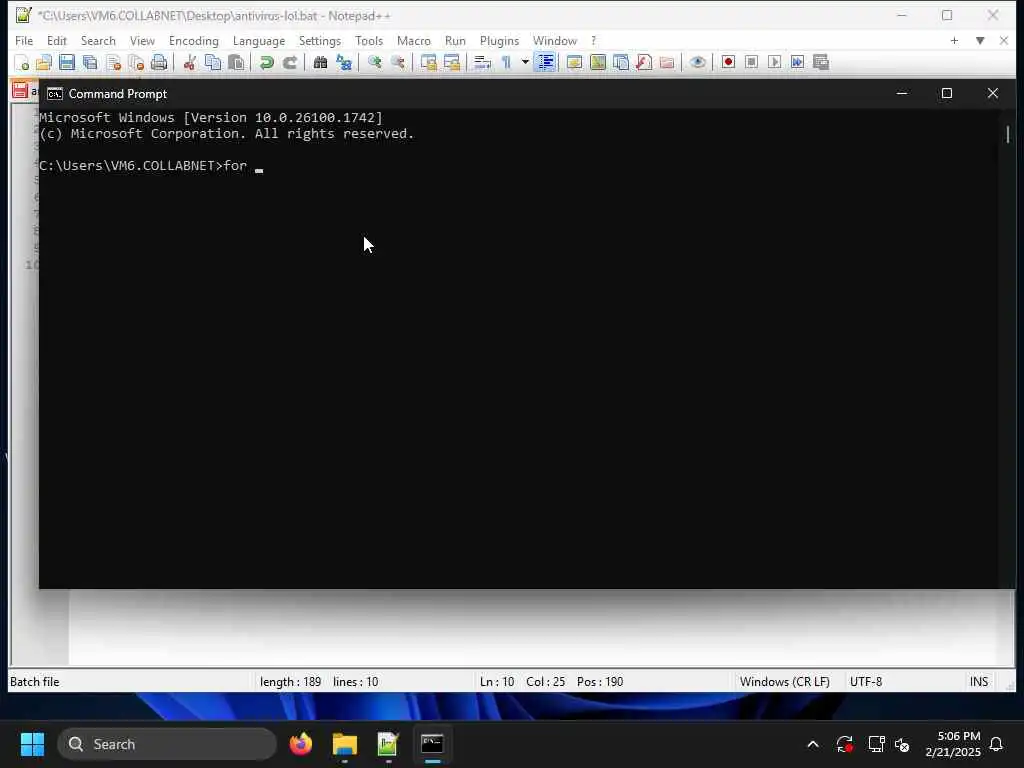Open the Function List icon
This screenshot has height=768, width=1024.
pyautogui.click(x=644, y=63)
